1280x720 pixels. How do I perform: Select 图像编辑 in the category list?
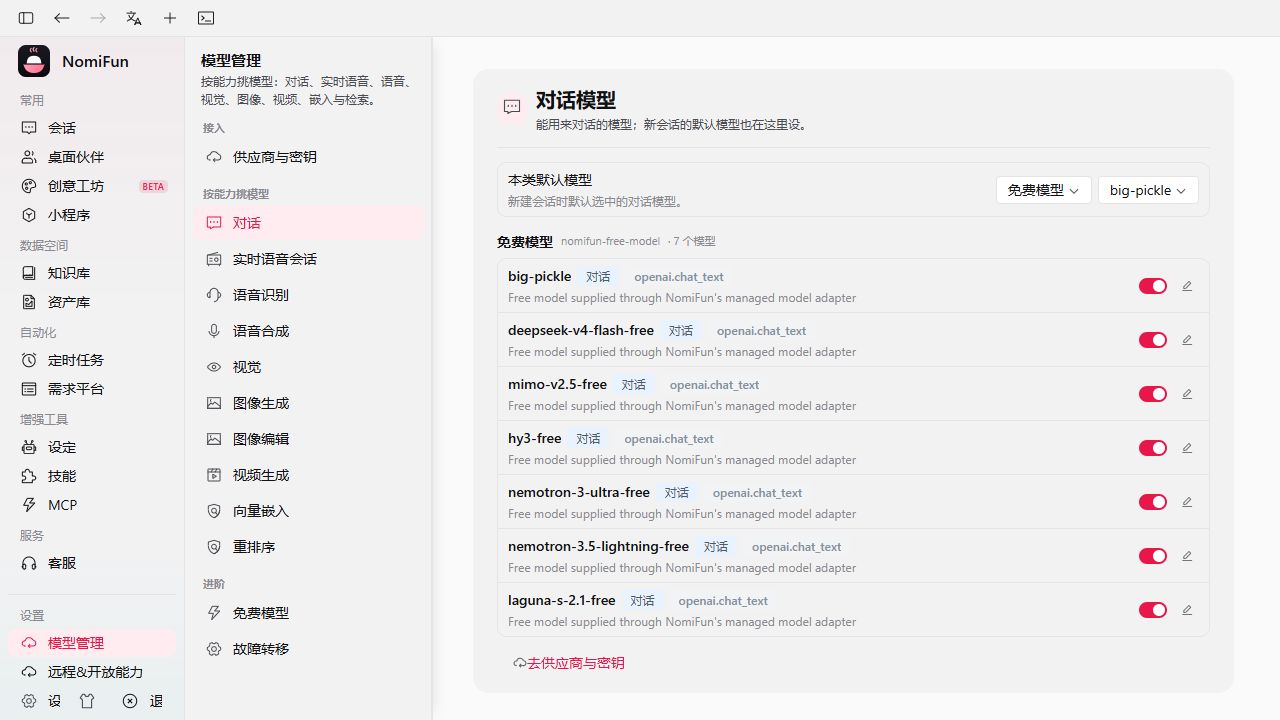click(310, 439)
